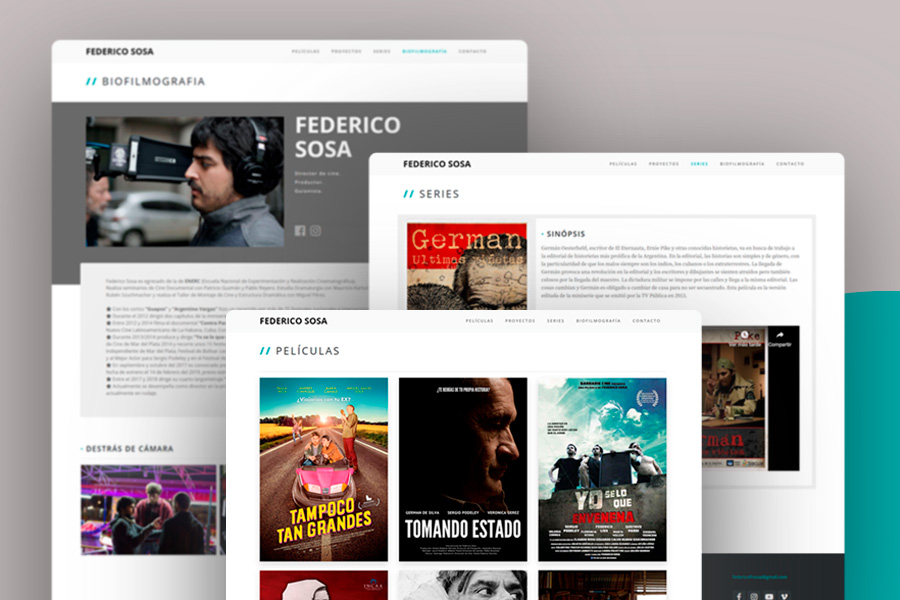Open the Facebook icon under Federico Sosa's bio

(300, 231)
